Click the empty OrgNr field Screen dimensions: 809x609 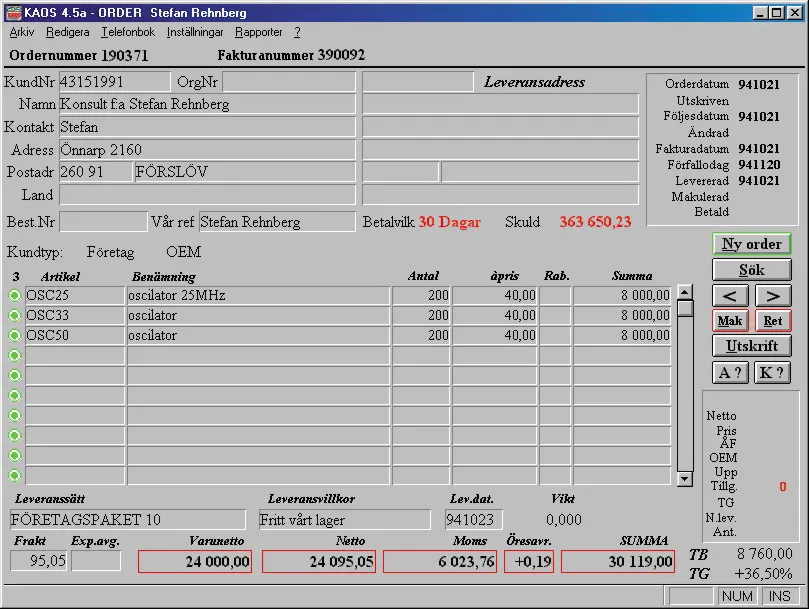tap(289, 82)
